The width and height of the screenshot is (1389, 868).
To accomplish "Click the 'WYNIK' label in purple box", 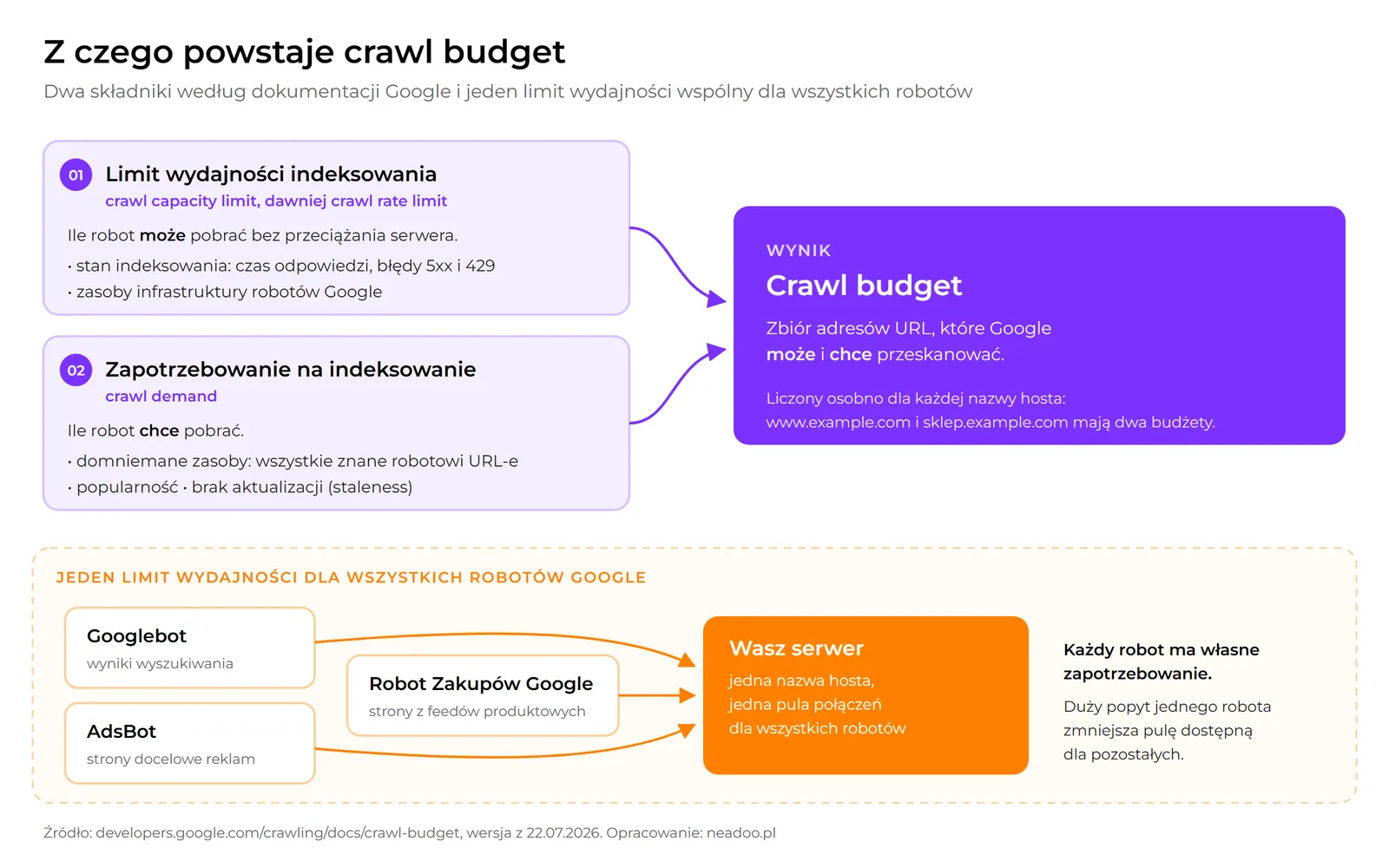I will 799,251.
